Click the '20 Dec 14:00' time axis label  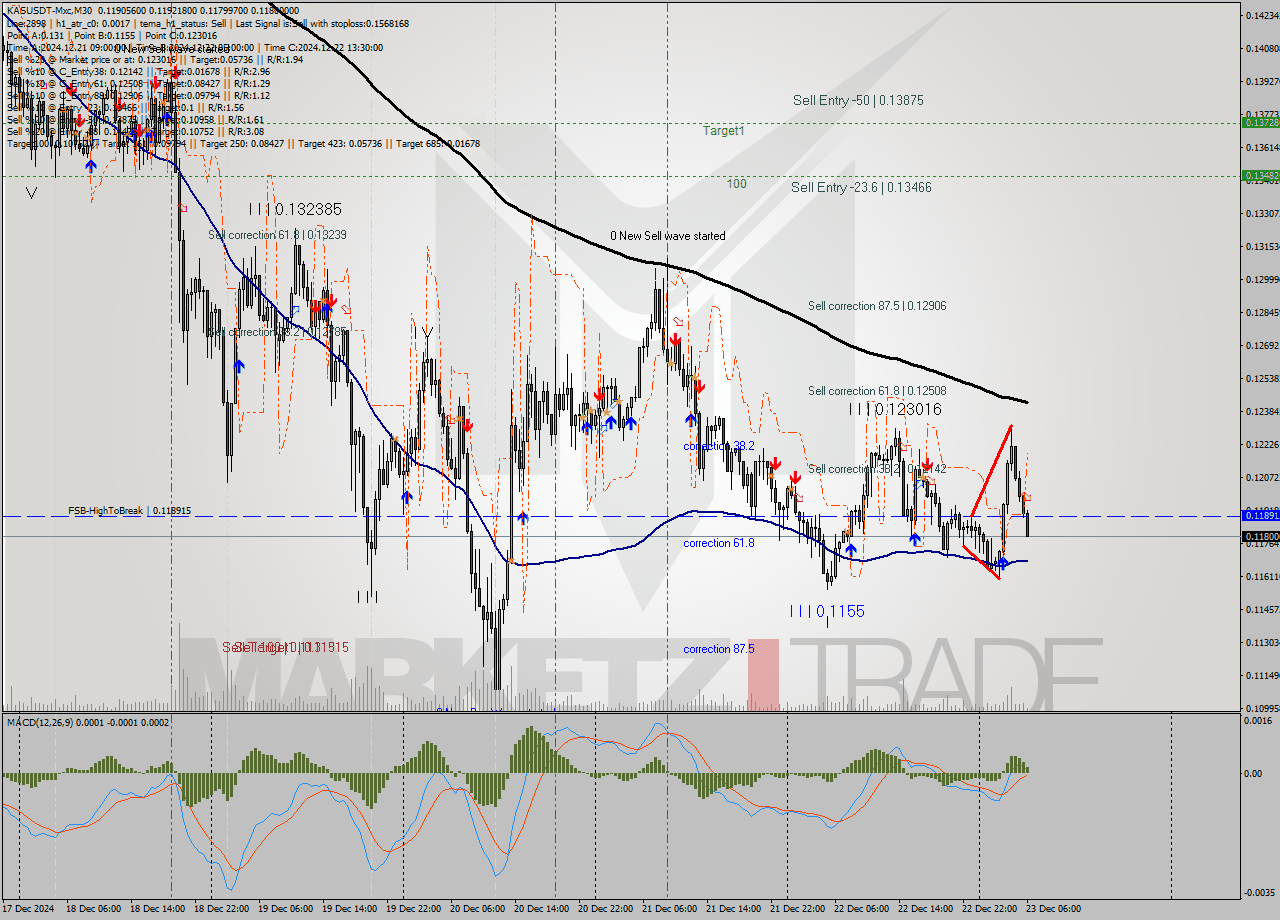point(544,909)
